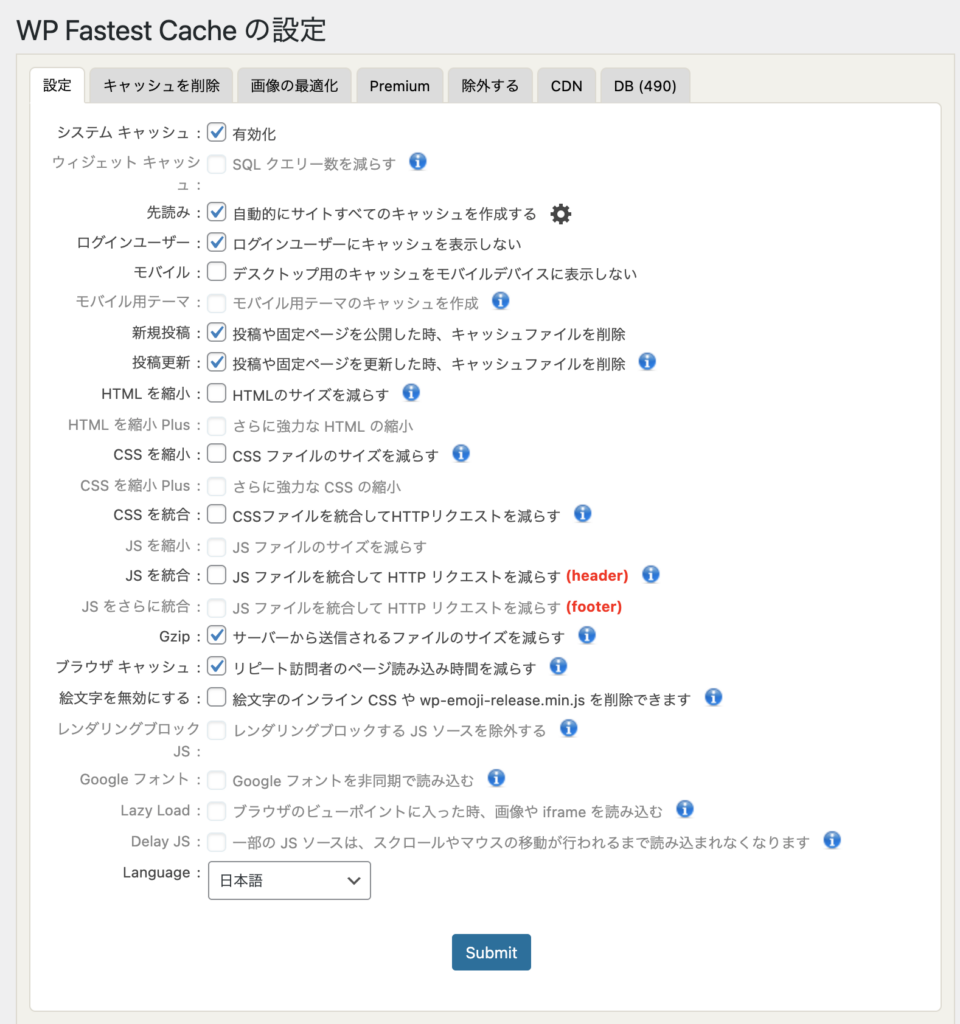View info for the Lazy Load option
This screenshot has height=1024, width=960.
[x=684, y=811]
